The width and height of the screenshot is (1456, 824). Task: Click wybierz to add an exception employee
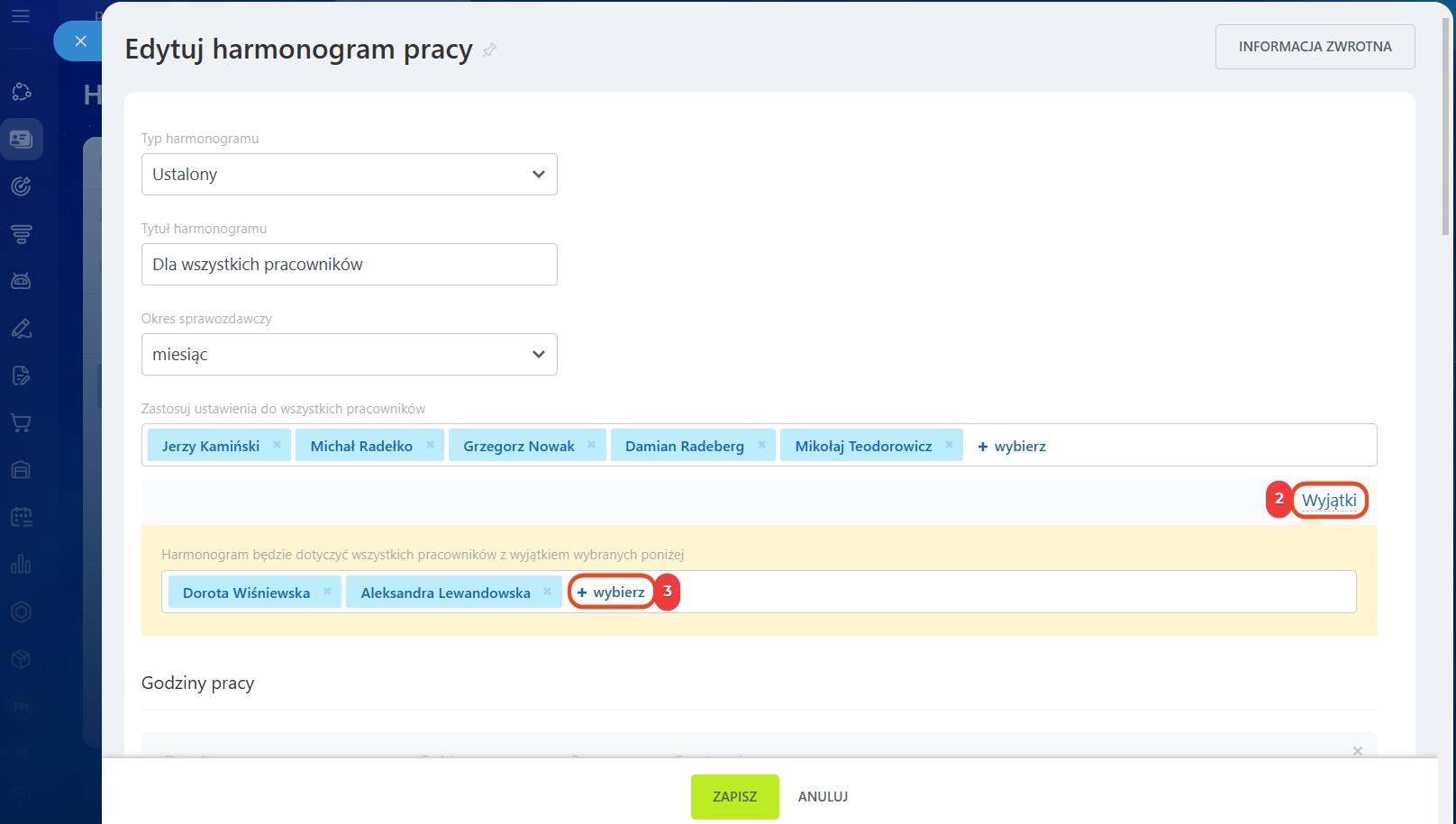click(611, 592)
